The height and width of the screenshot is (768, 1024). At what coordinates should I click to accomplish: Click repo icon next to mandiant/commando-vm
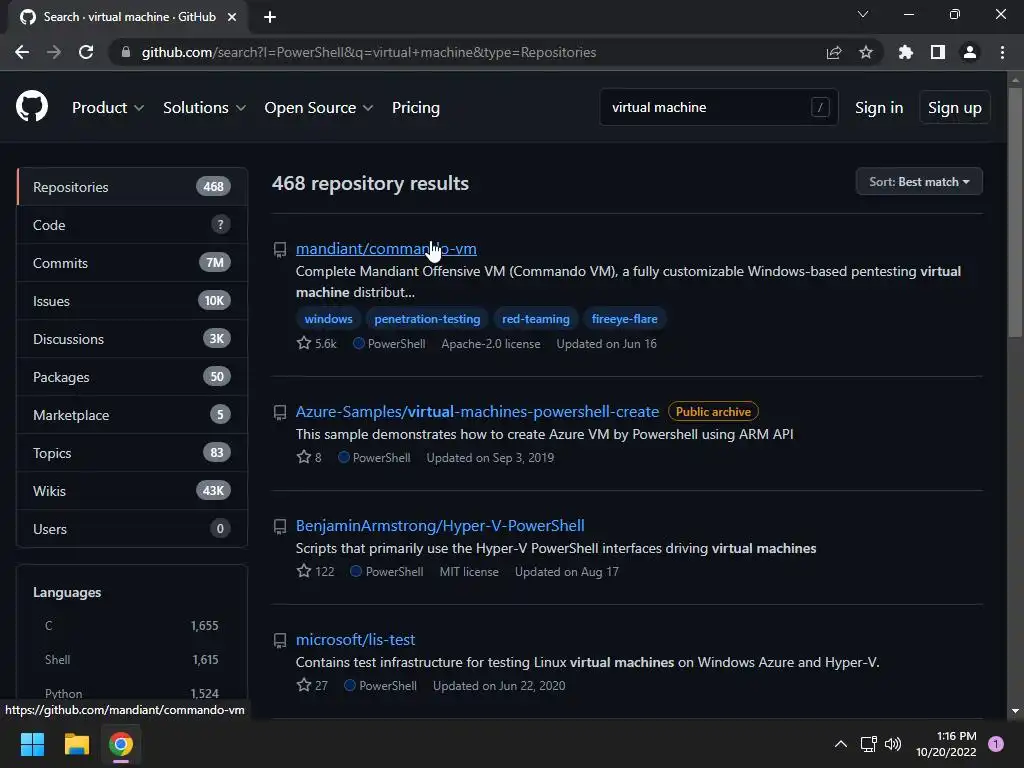[x=280, y=249]
